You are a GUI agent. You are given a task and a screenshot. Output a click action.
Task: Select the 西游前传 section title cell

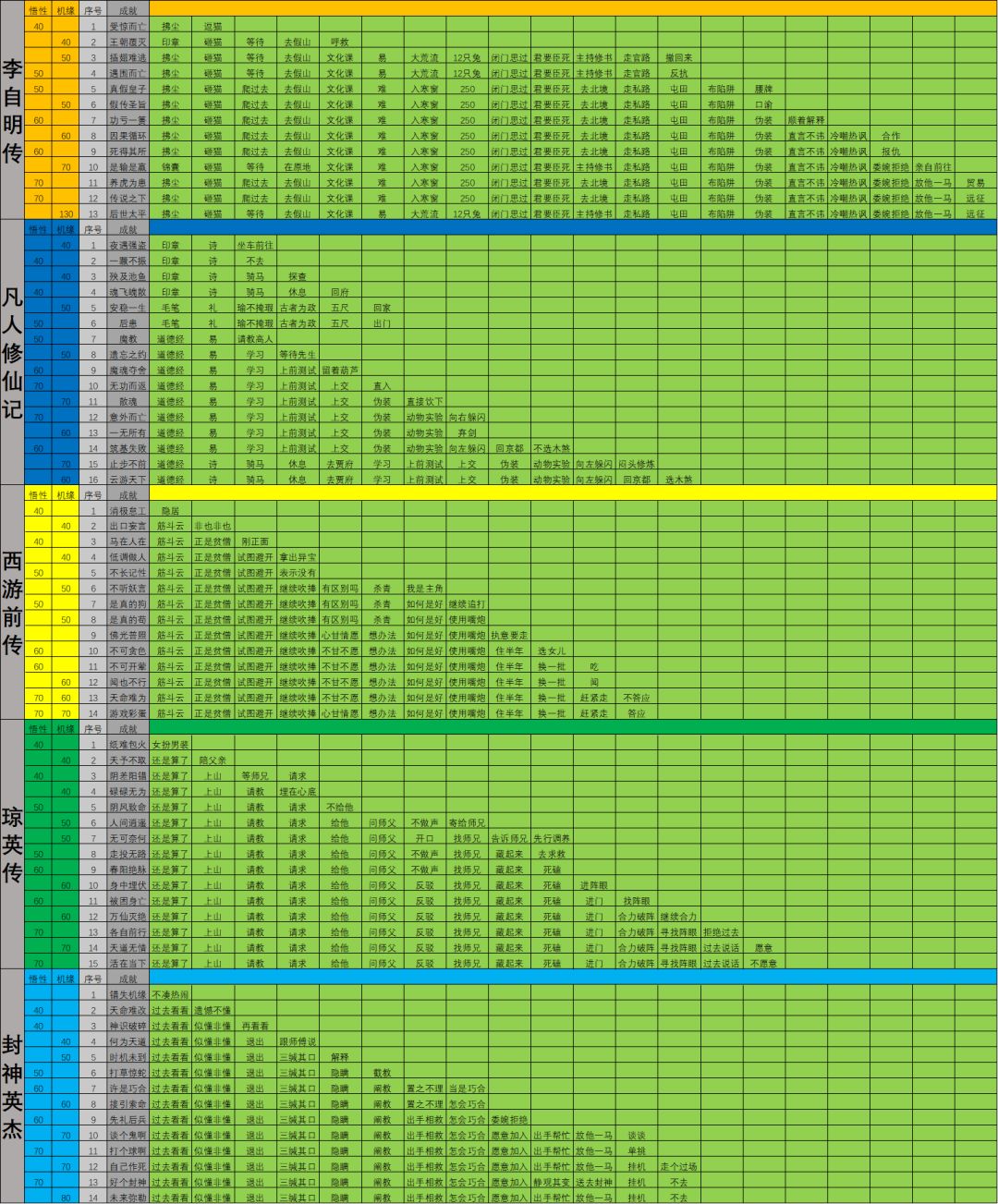12,602
